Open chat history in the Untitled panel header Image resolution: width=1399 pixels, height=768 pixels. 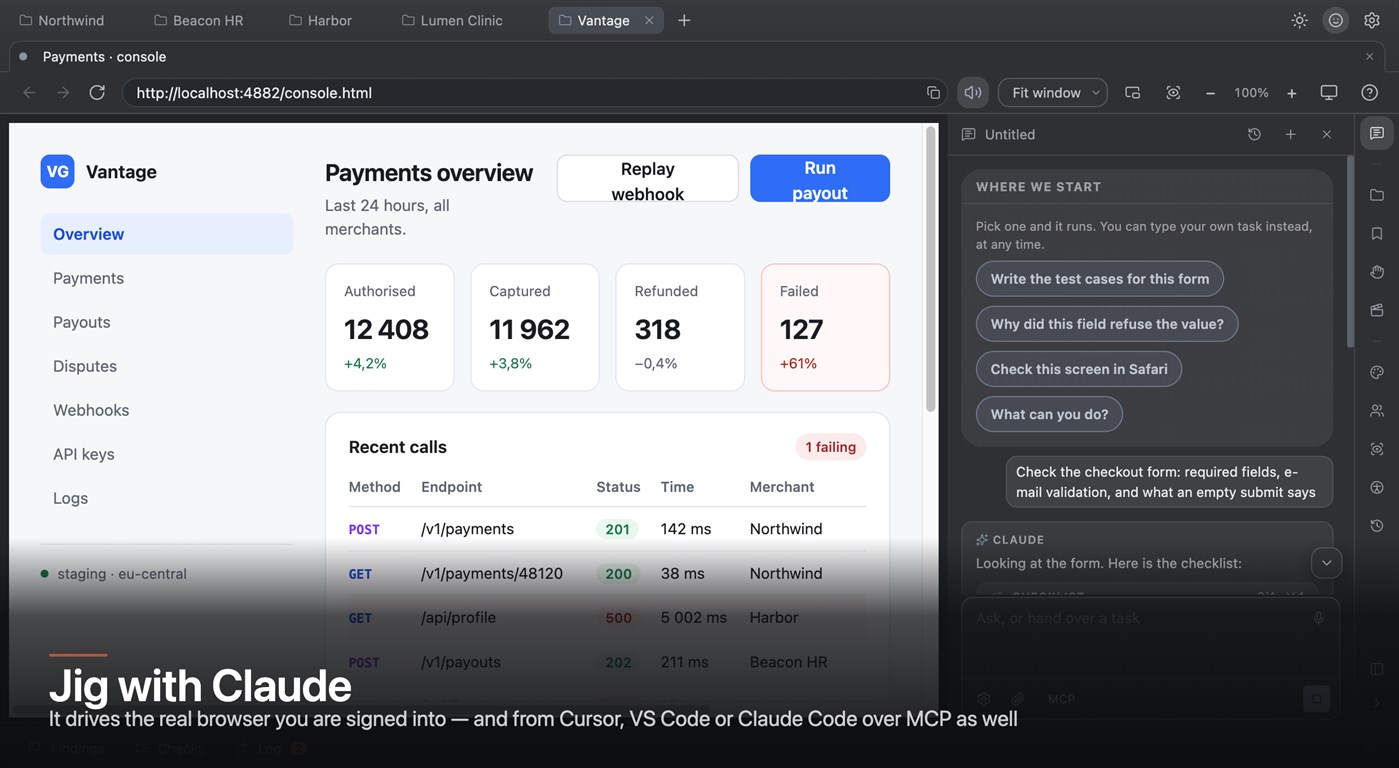tap(1254, 134)
